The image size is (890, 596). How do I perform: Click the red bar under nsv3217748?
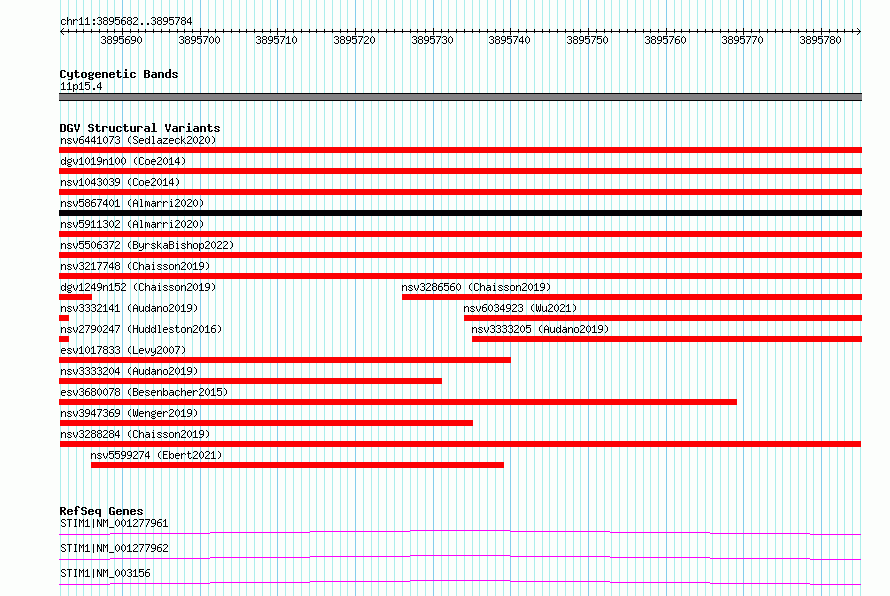[x=460, y=276]
